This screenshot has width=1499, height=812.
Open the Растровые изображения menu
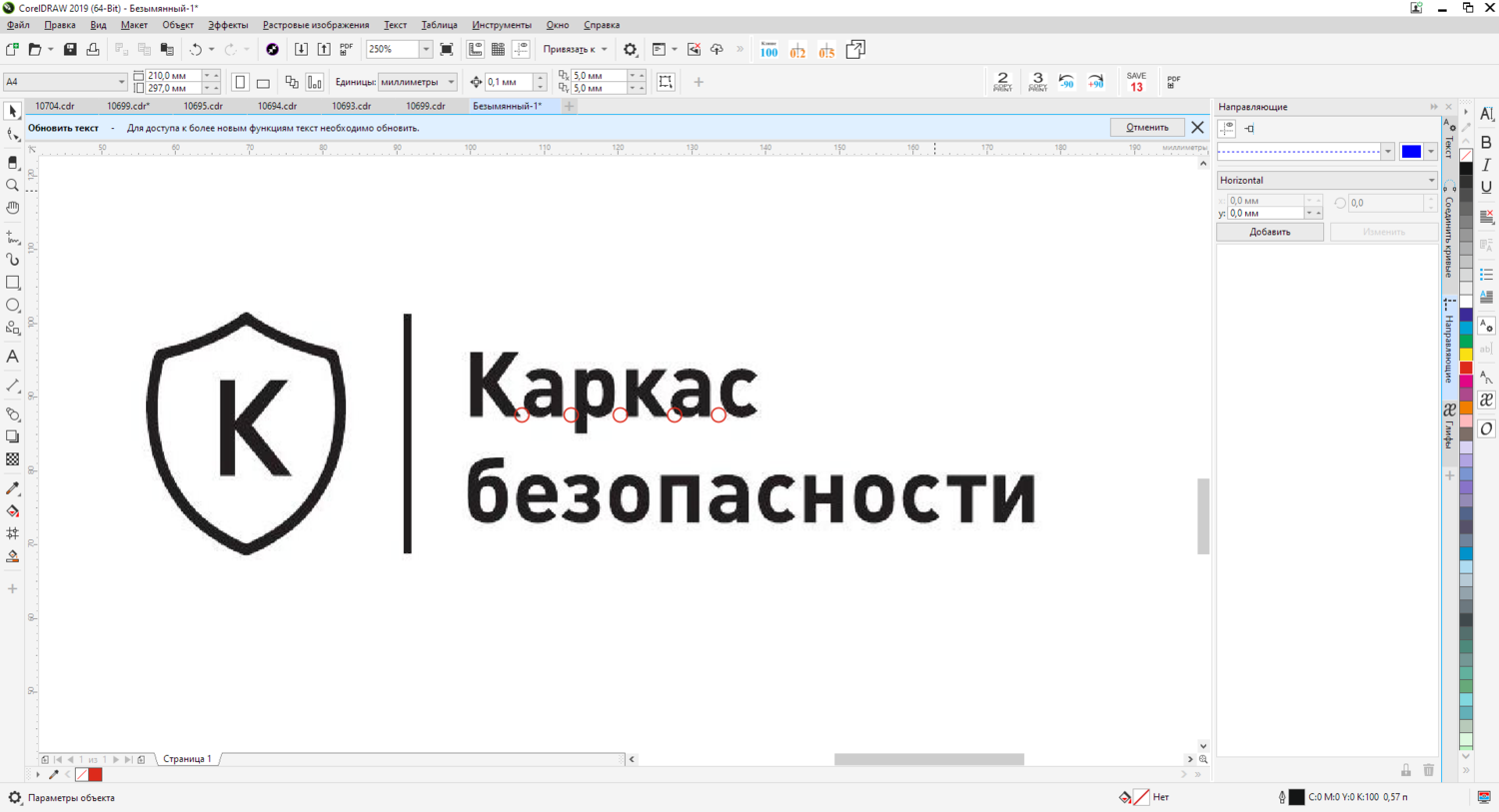(316, 25)
